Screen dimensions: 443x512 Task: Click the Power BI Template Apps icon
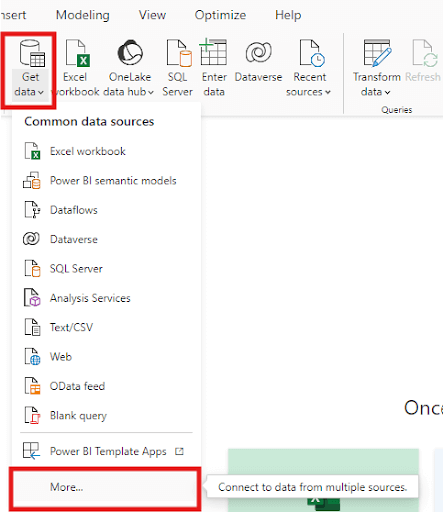(x=32, y=451)
